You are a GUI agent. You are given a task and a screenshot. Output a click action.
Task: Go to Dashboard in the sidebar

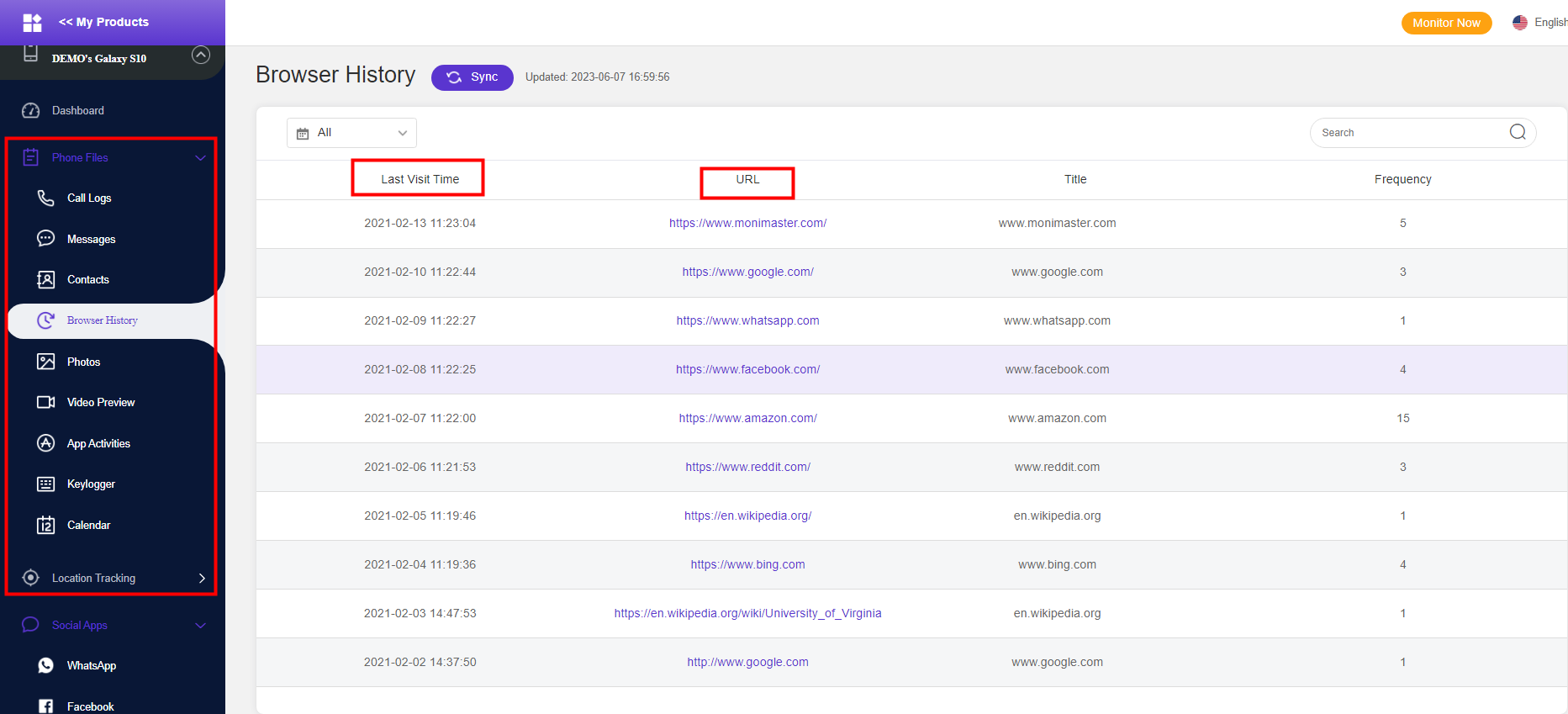pyautogui.click(x=77, y=110)
